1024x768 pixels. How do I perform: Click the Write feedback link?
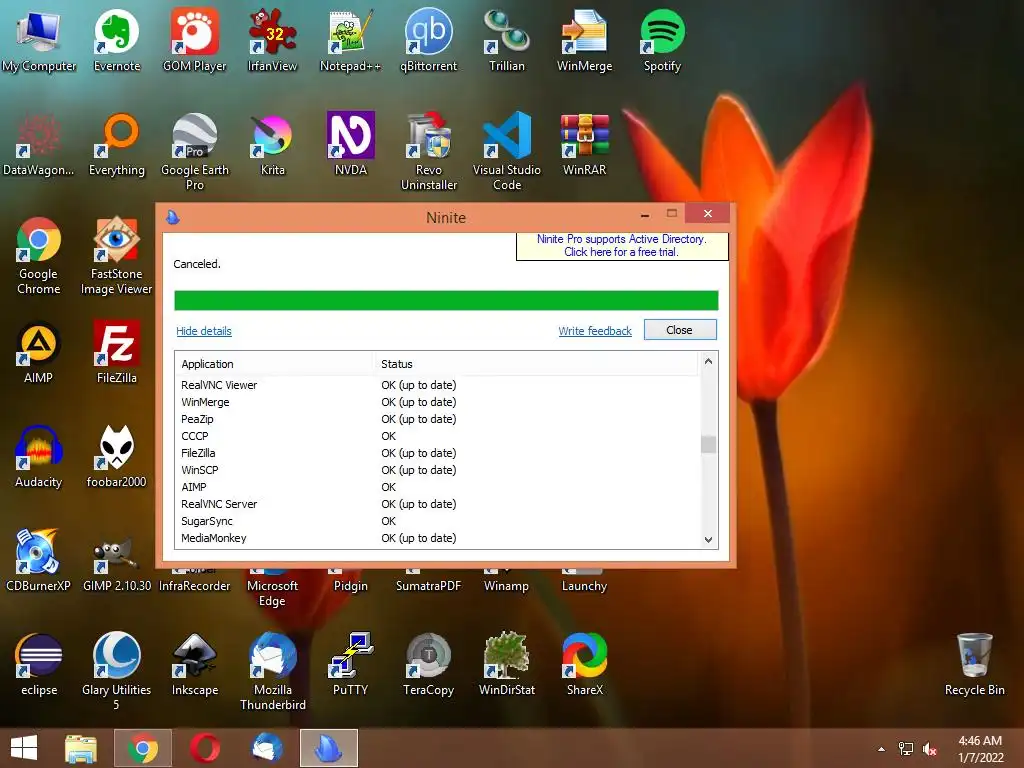coord(595,331)
